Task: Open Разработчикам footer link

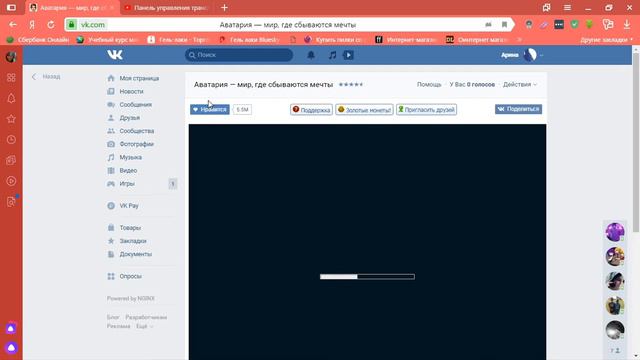Action: coord(146,317)
